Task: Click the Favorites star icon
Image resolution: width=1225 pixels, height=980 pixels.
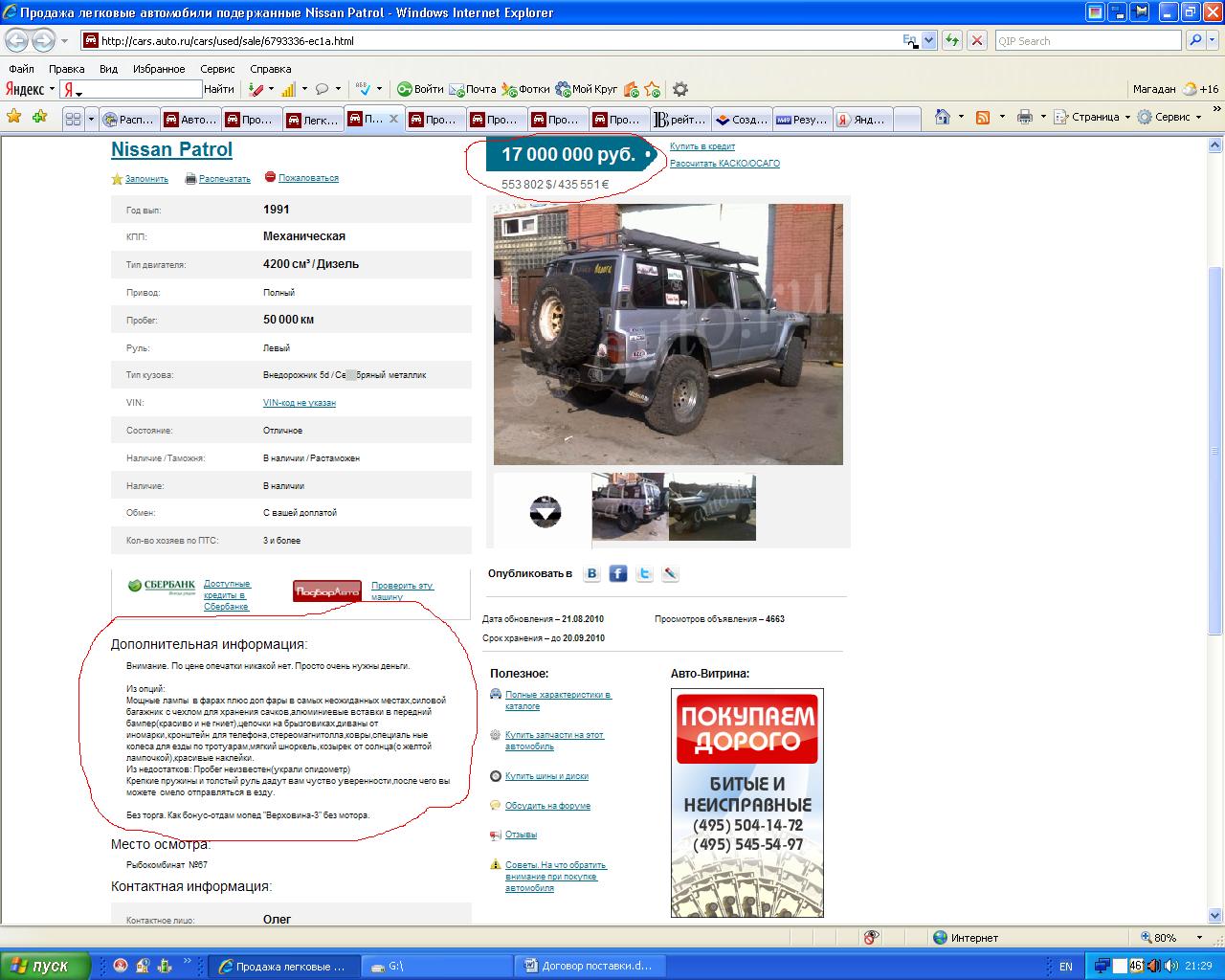Action: pyautogui.click(x=14, y=117)
